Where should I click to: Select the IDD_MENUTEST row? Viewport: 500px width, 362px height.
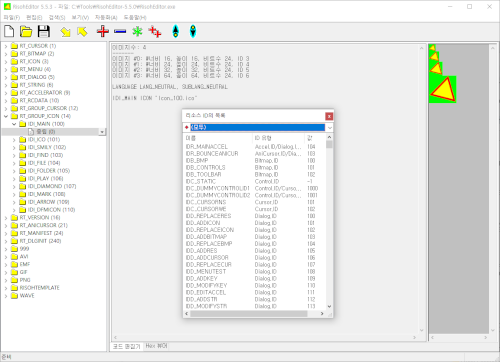[254, 271]
